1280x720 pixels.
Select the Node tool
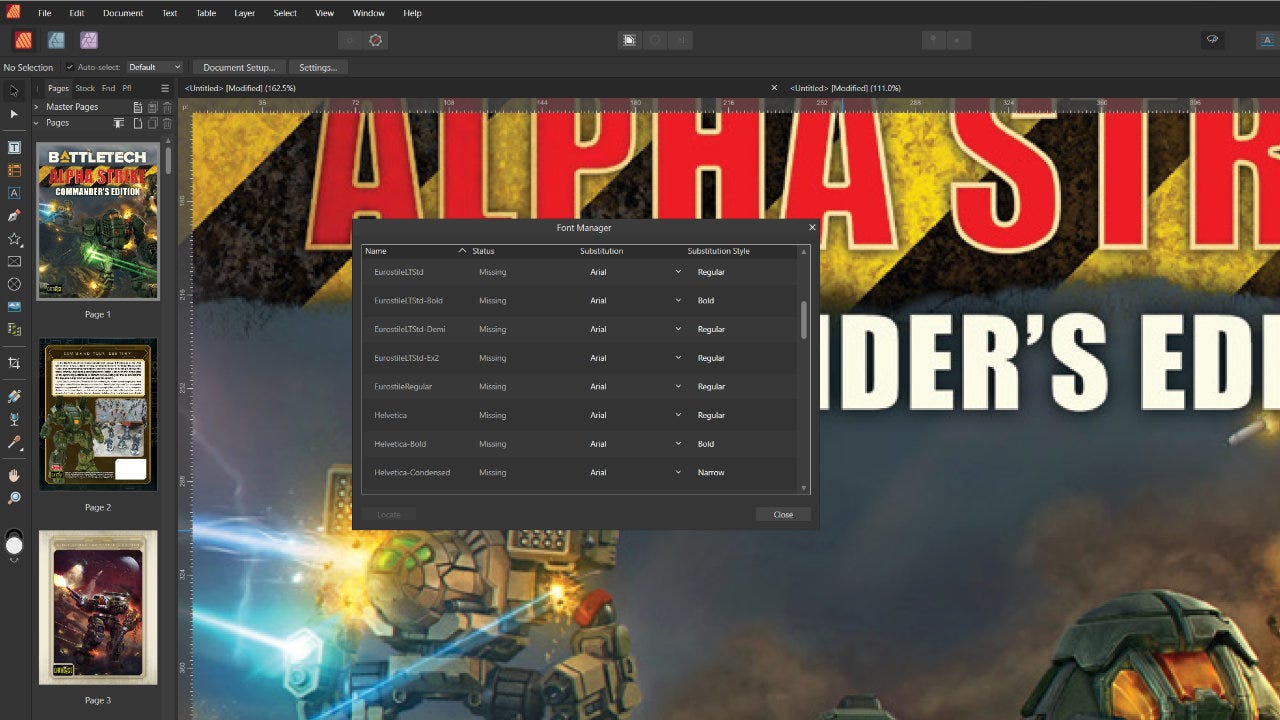(14, 114)
